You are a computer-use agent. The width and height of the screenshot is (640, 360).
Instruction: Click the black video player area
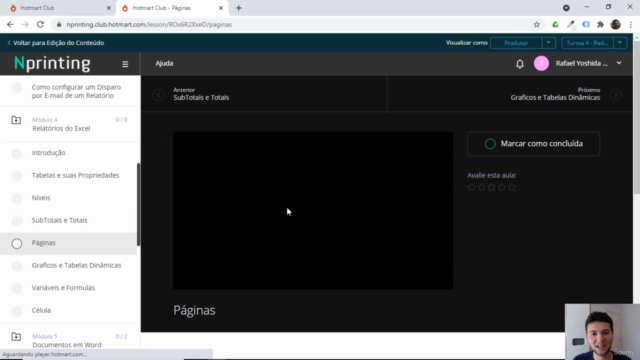[x=313, y=210]
